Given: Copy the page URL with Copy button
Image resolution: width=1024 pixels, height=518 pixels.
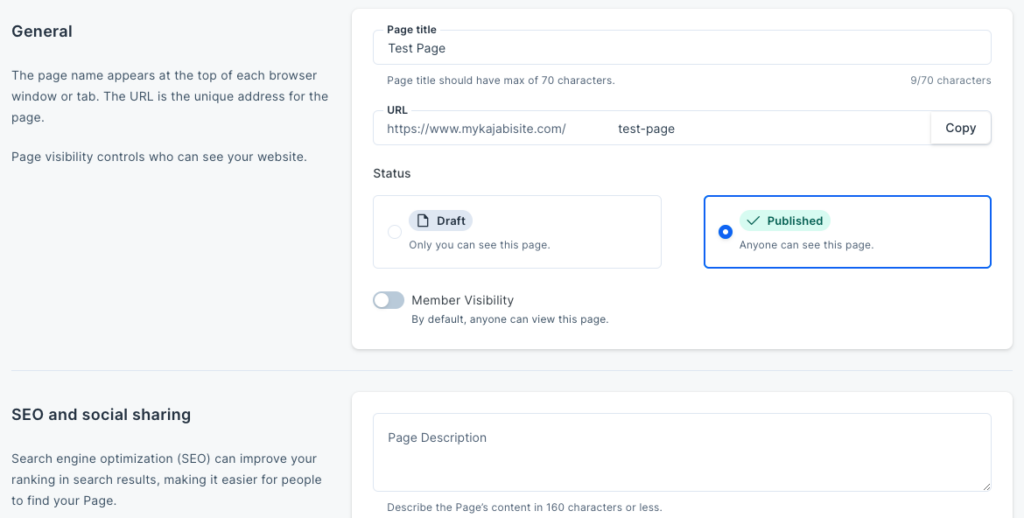Looking at the screenshot, I should (x=961, y=128).
